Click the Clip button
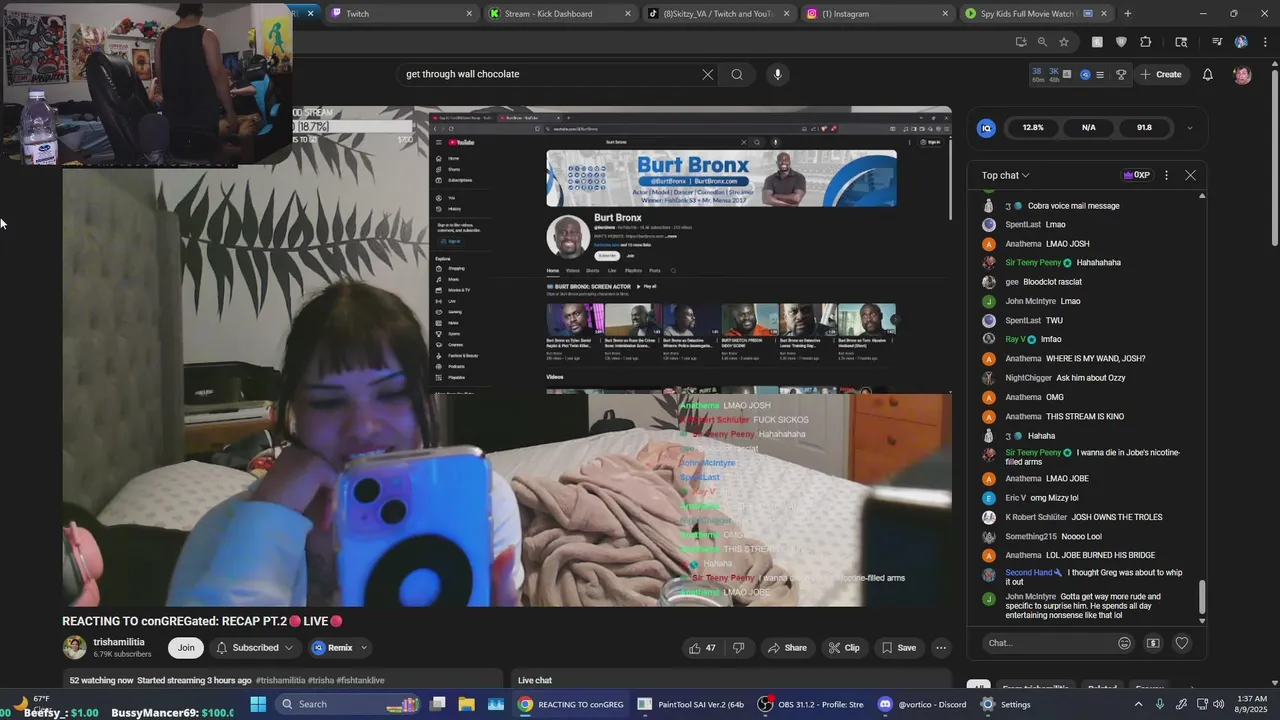Viewport: 1280px width, 720px height. [x=844, y=648]
